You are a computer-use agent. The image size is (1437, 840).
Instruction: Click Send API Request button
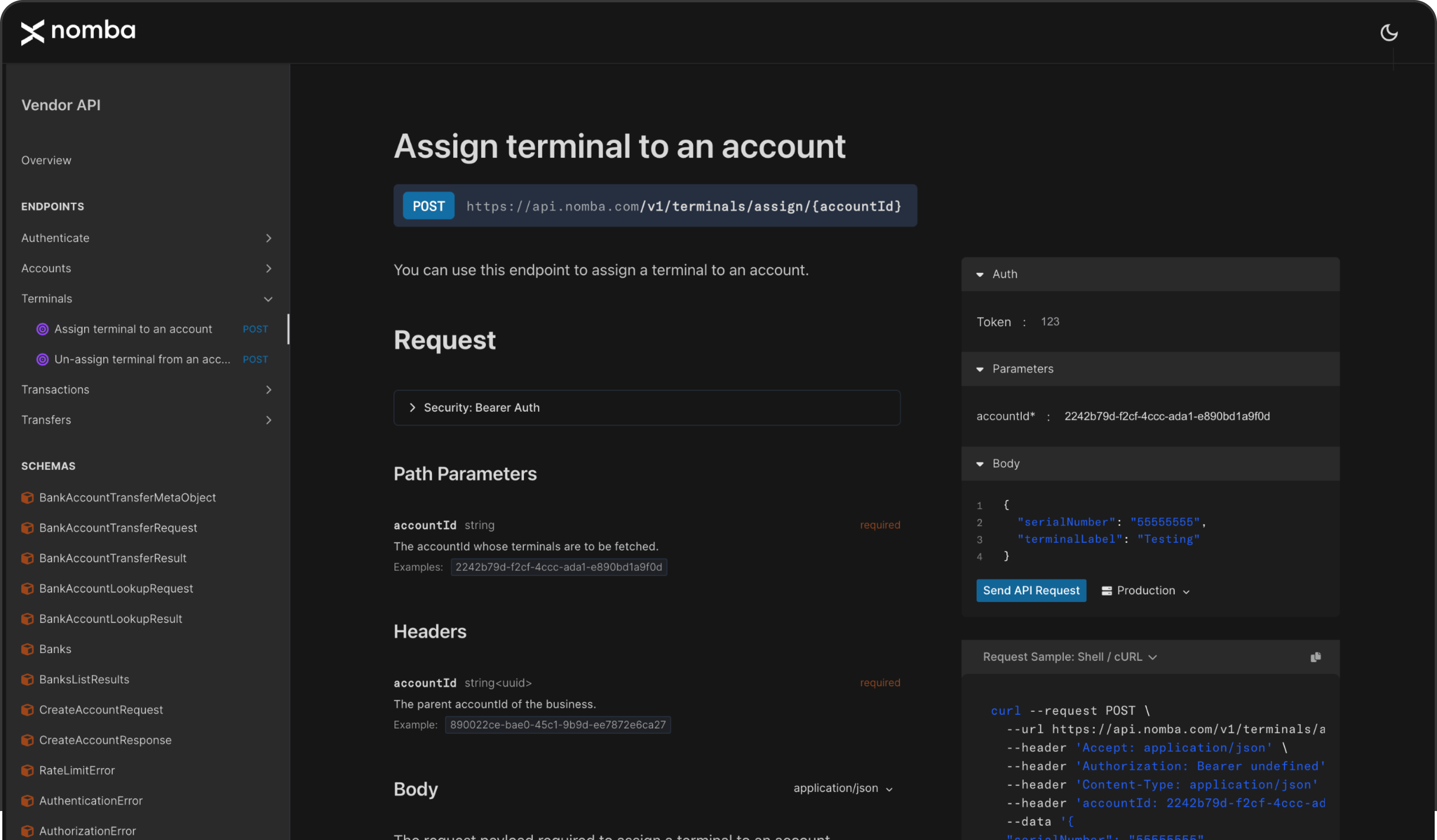point(1030,590)
